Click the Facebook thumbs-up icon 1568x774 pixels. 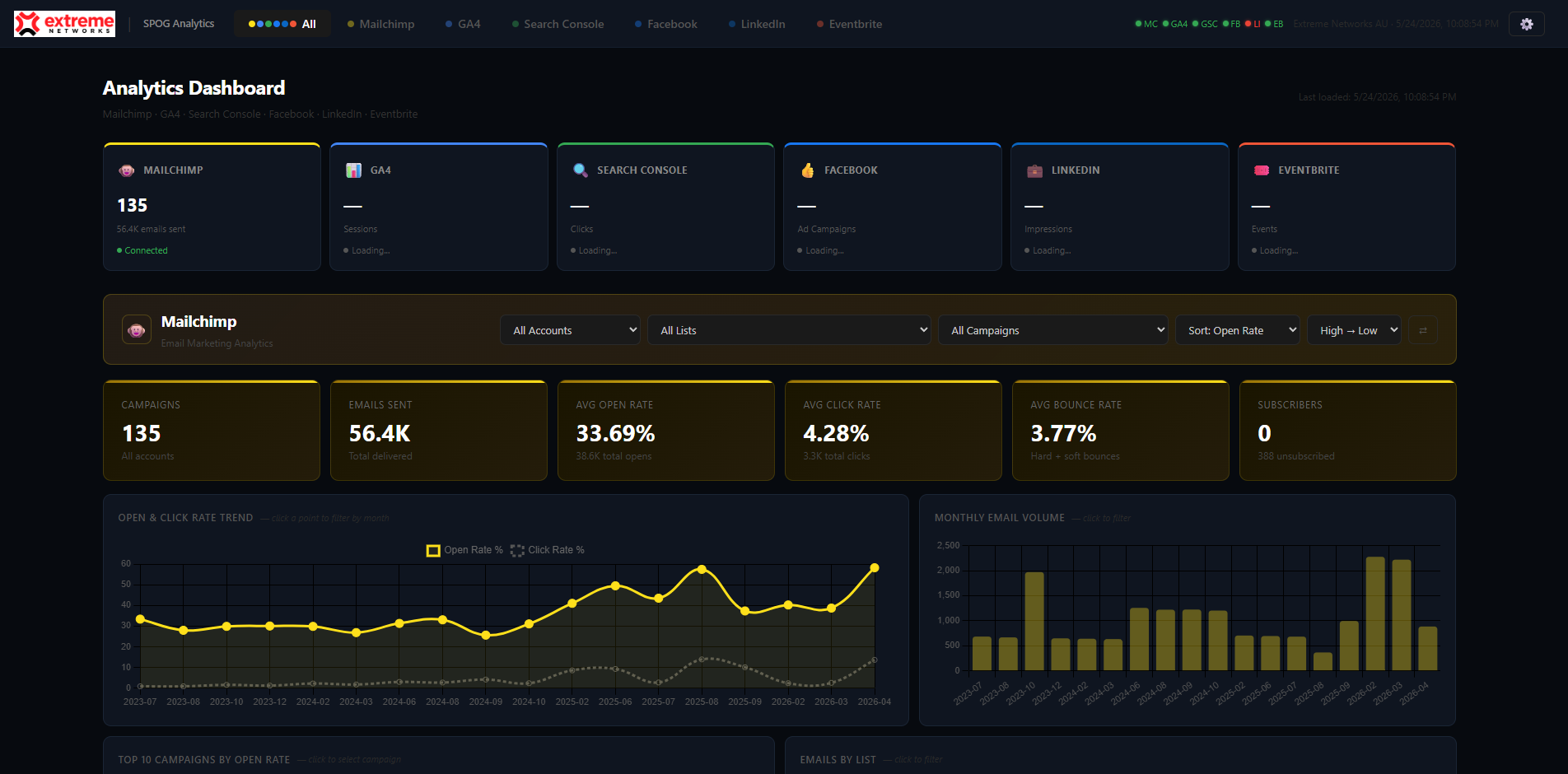click(x=807, y=170)
